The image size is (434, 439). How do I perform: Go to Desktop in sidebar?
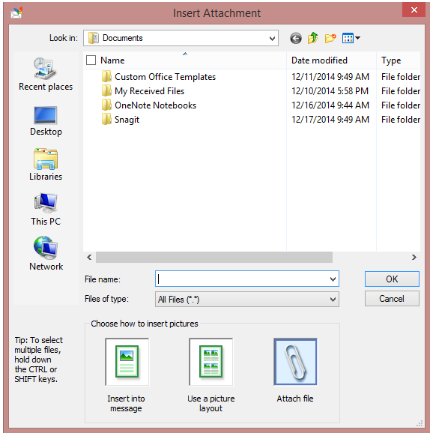point(46,121)
